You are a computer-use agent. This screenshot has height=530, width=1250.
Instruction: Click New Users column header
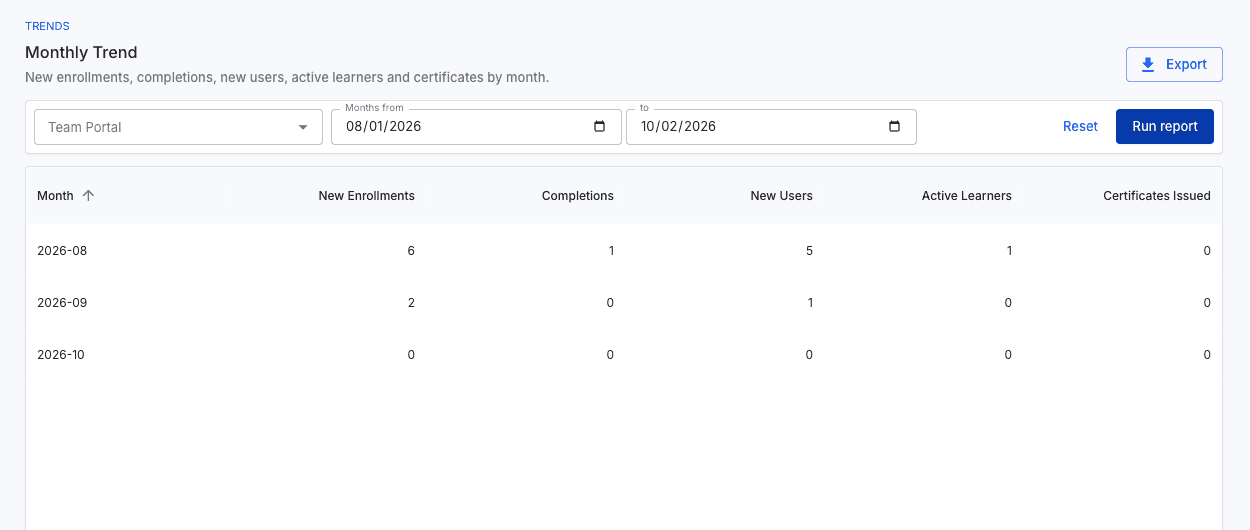tap(781, 196)
